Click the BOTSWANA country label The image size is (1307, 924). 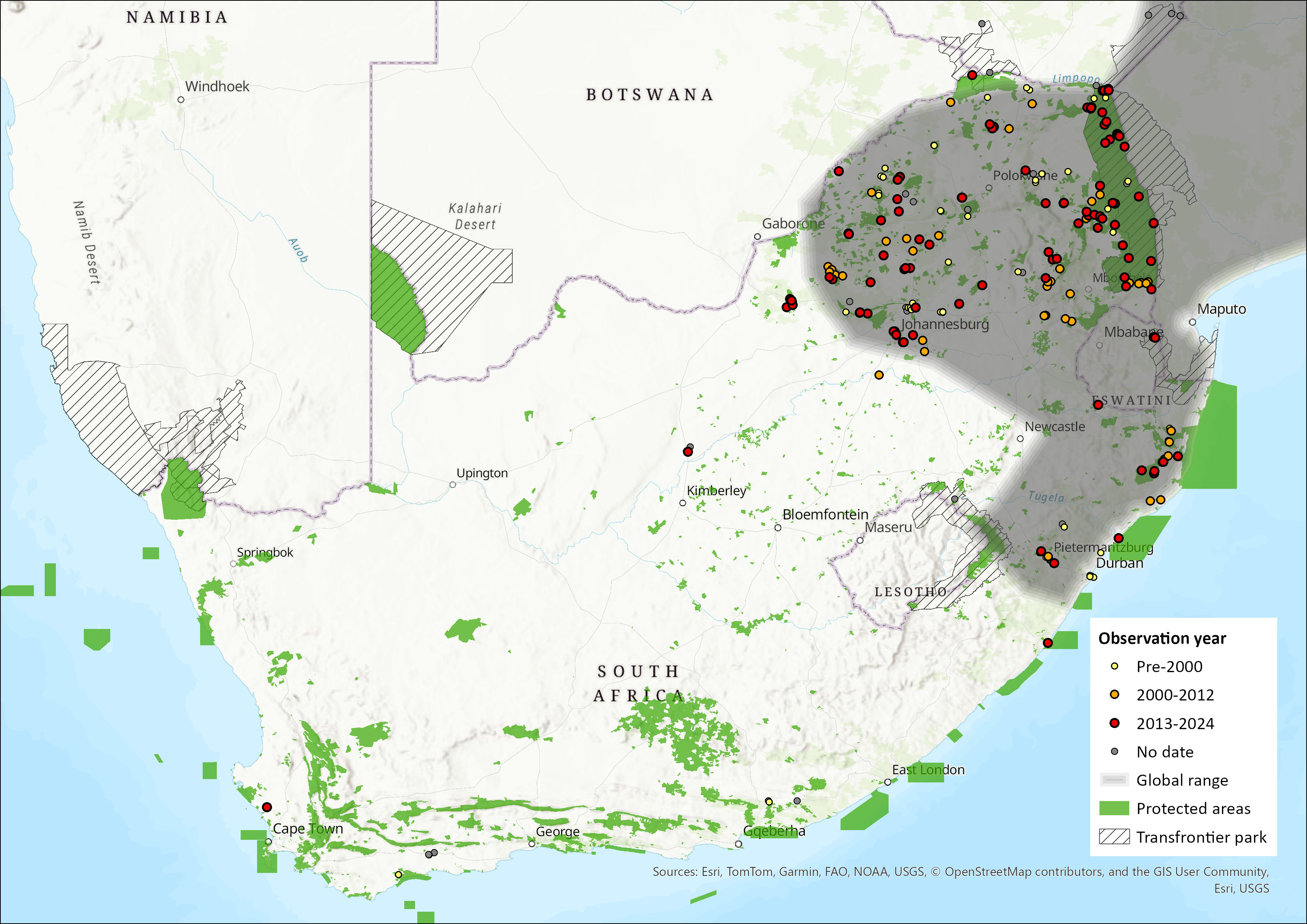tap(649, 95)
